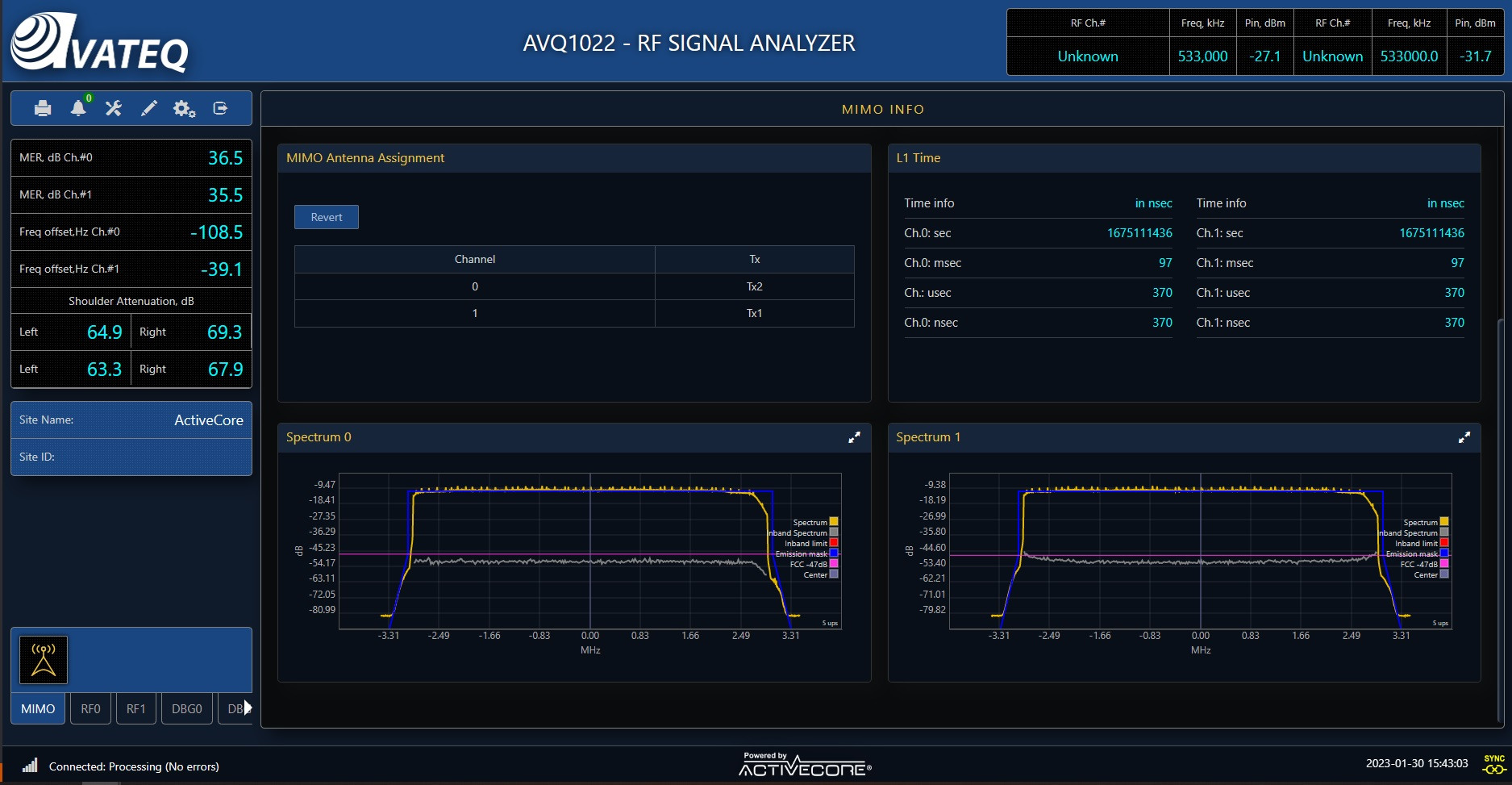Click the antenna tower icon
The height and width of the screenshot is (785, 1512).
(44, 659)
